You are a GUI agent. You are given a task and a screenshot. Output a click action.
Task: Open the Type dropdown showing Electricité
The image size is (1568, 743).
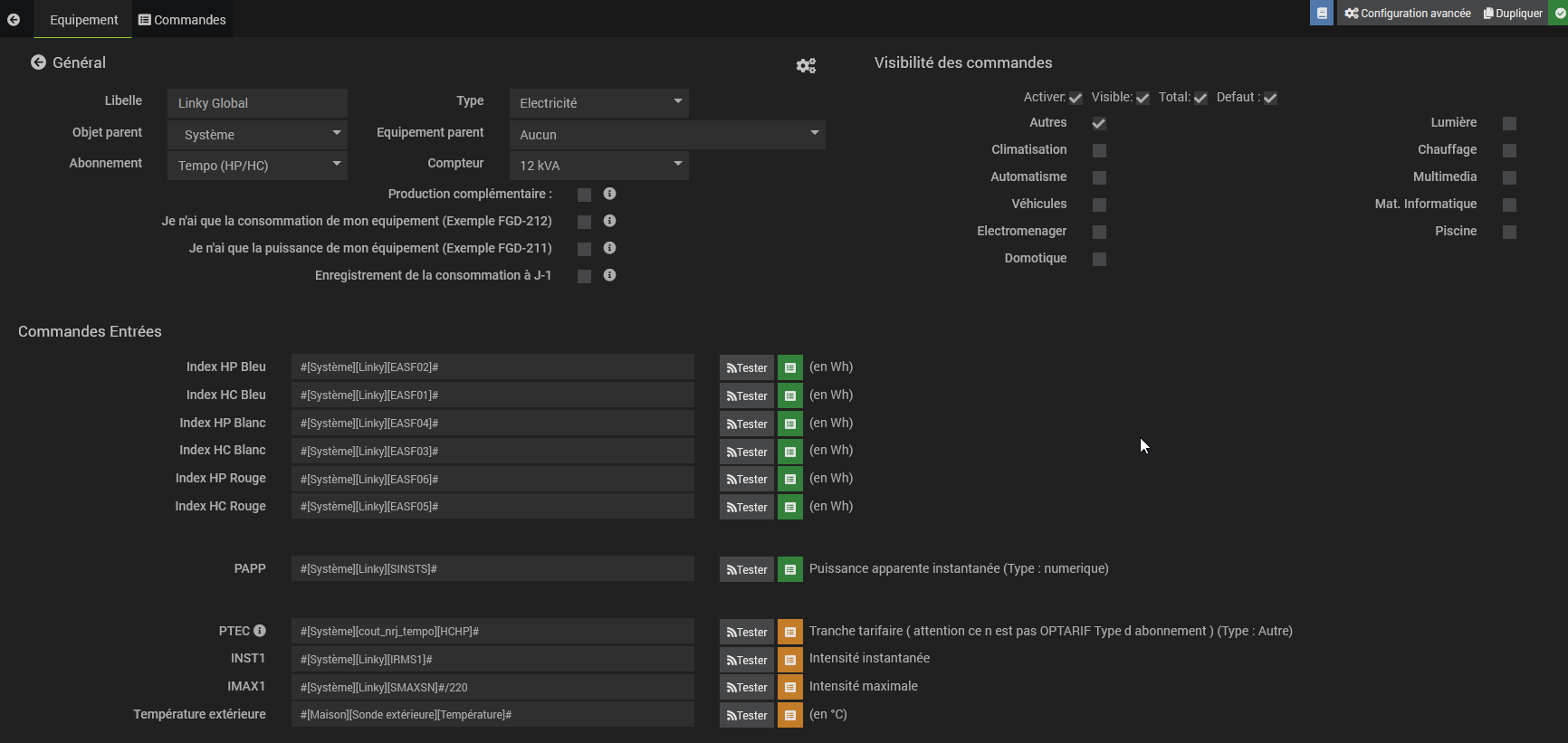pos(599,103)
